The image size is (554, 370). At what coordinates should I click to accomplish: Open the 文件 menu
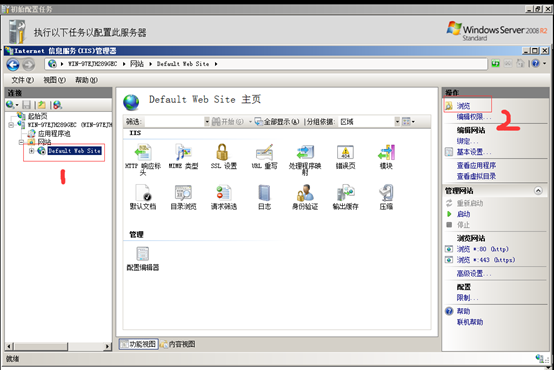(x=22, y=80)
